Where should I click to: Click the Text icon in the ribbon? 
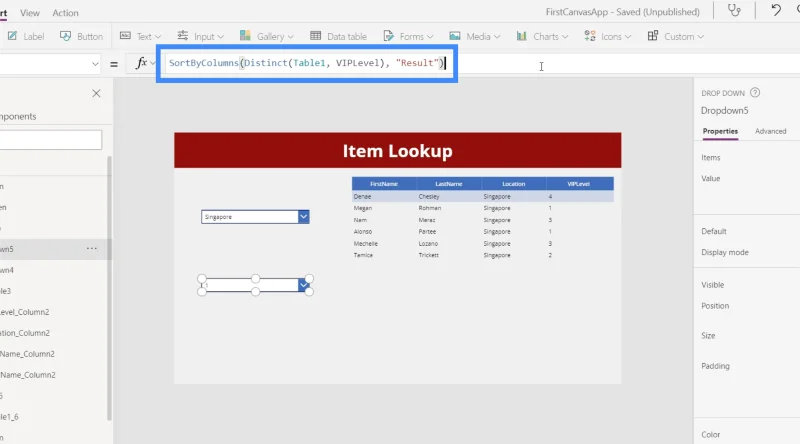pos(125,36)
